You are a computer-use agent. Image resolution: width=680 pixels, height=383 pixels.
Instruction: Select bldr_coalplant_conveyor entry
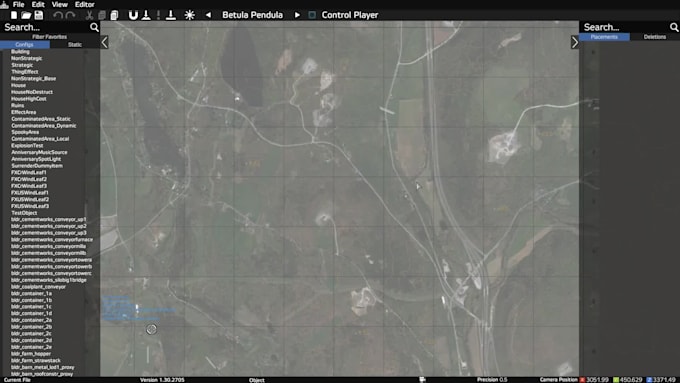pyautogui.click(x=38, y=287)
